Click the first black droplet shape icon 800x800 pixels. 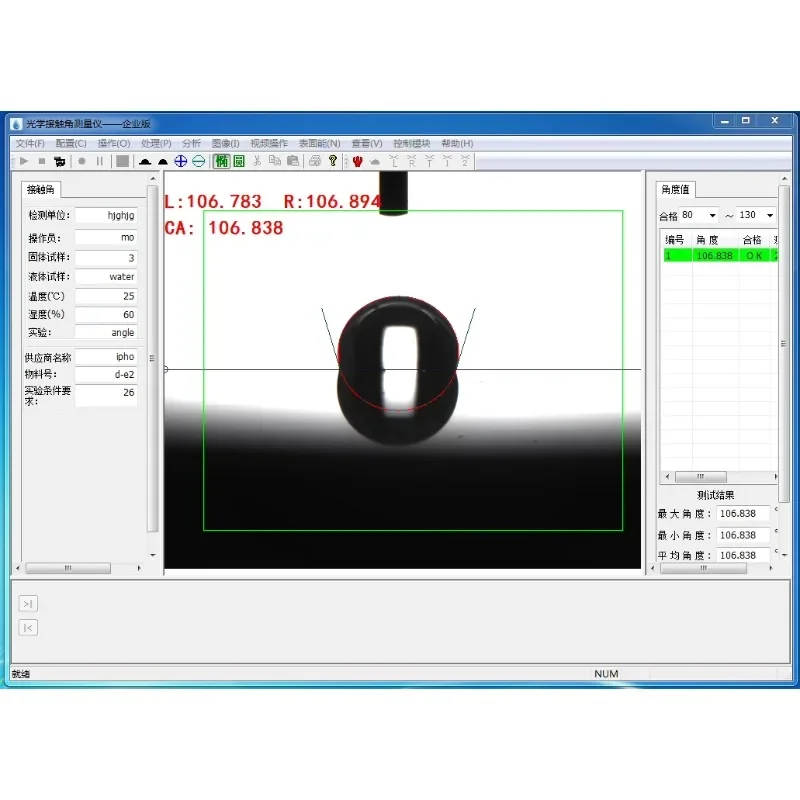[145, 162]
